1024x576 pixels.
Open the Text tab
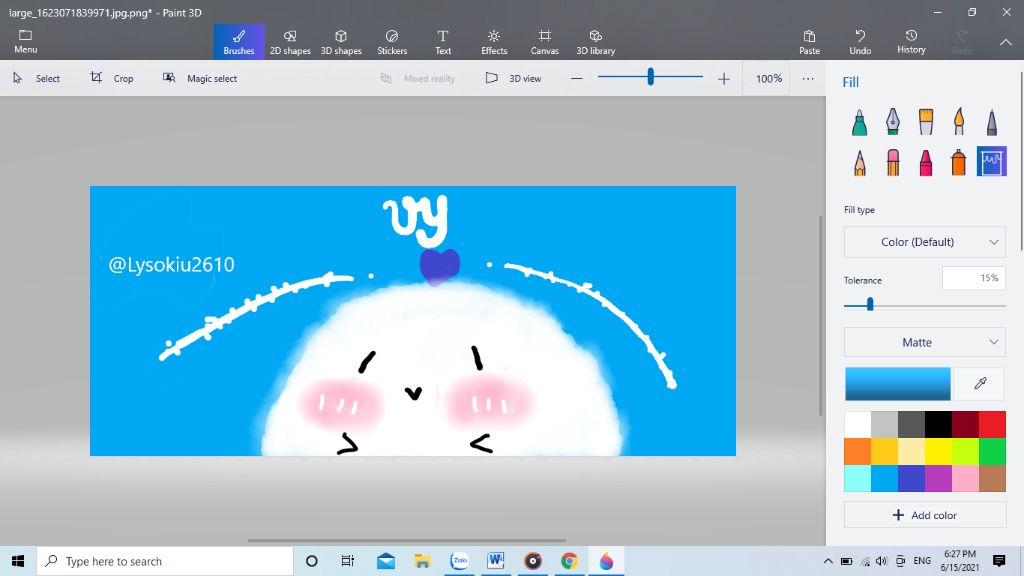coord(443,42)
